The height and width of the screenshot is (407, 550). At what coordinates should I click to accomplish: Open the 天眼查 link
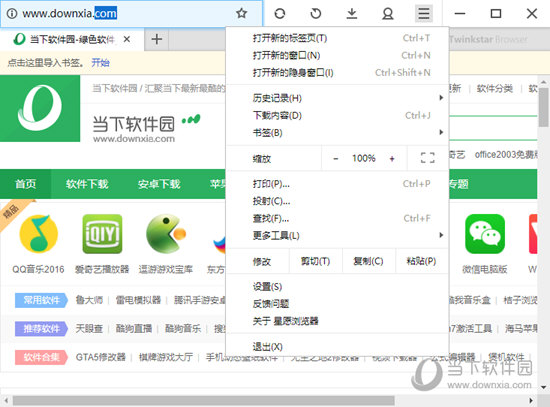89,329
